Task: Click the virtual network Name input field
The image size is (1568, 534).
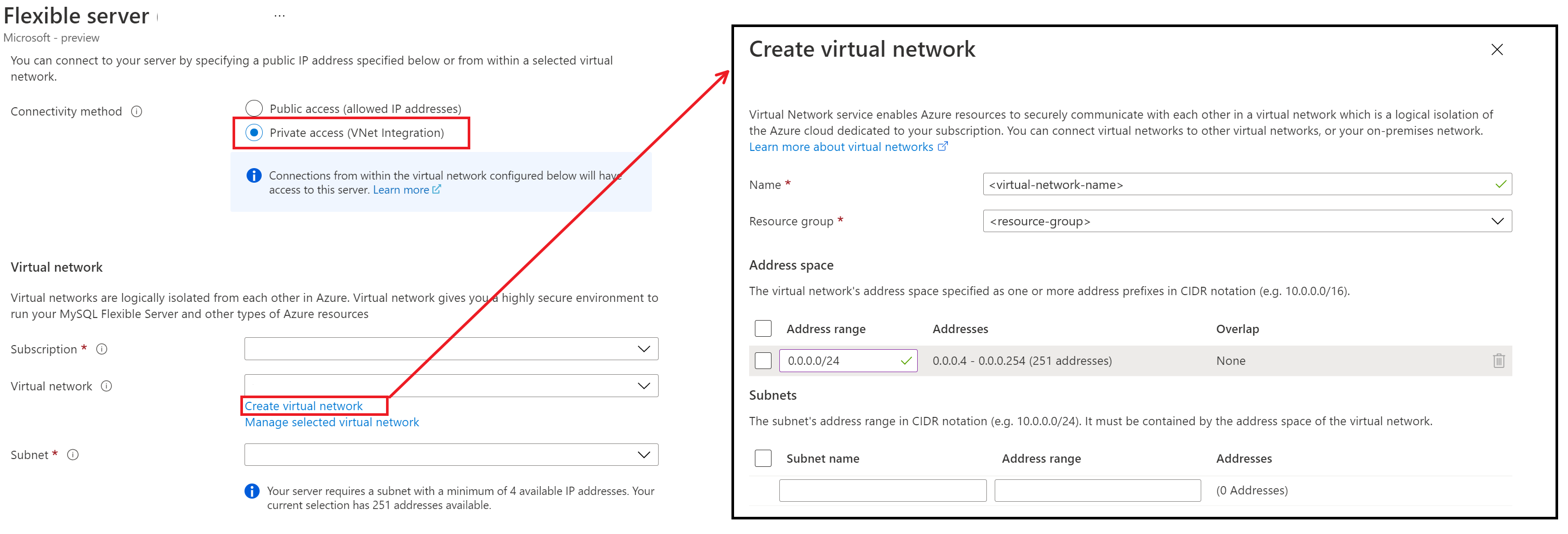Action: (x=1247, y=184)
